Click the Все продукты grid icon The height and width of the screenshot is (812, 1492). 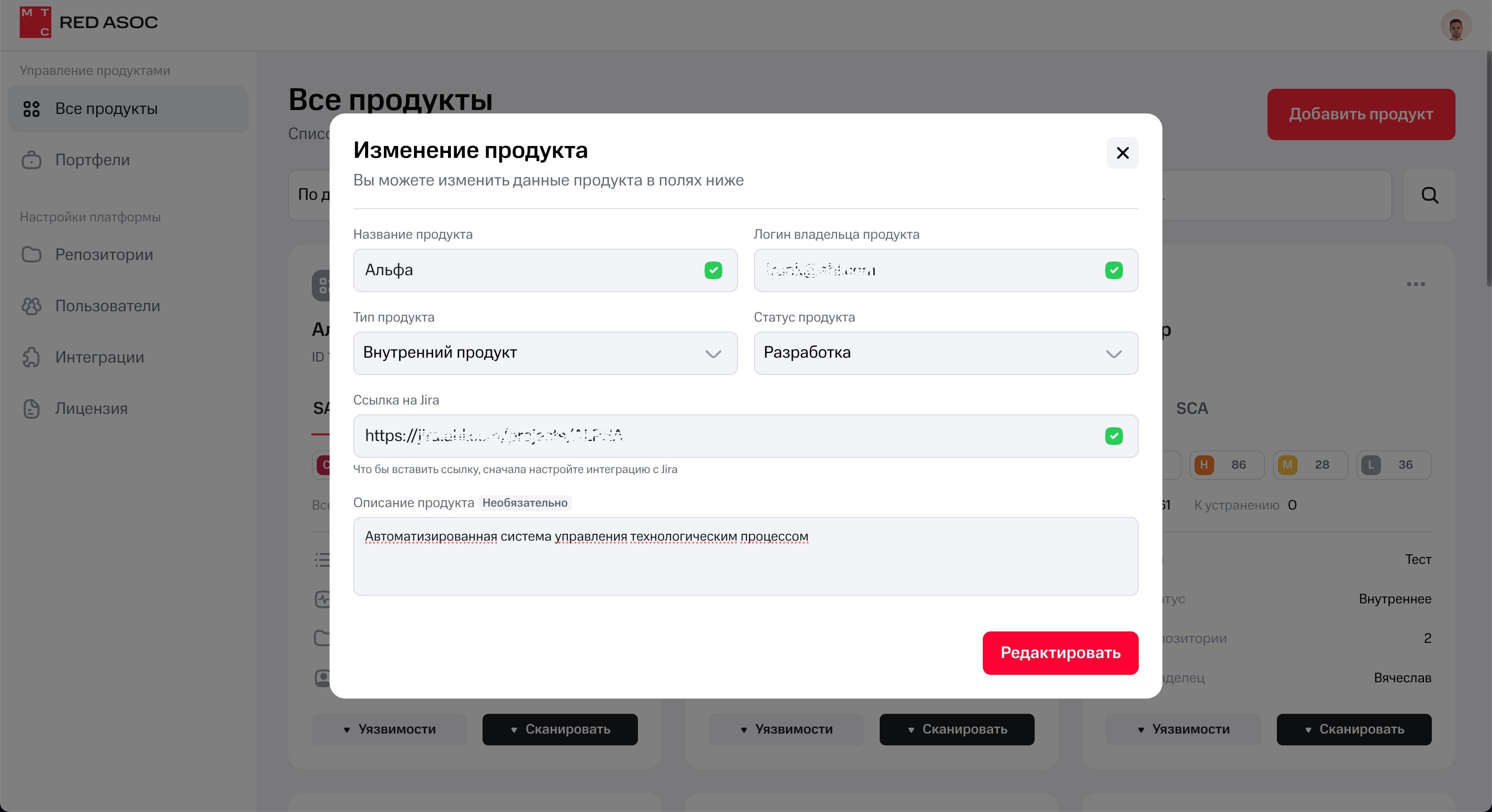pos(31,109)
